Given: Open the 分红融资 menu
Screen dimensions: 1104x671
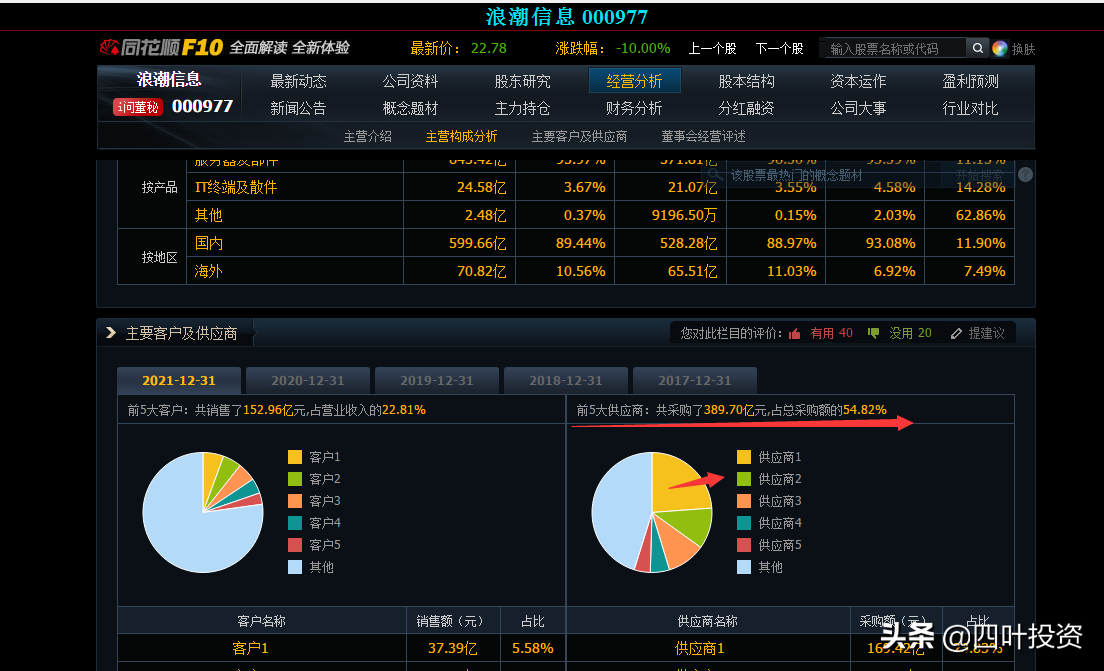Looking at the screenshot, I should coord(746,108).
